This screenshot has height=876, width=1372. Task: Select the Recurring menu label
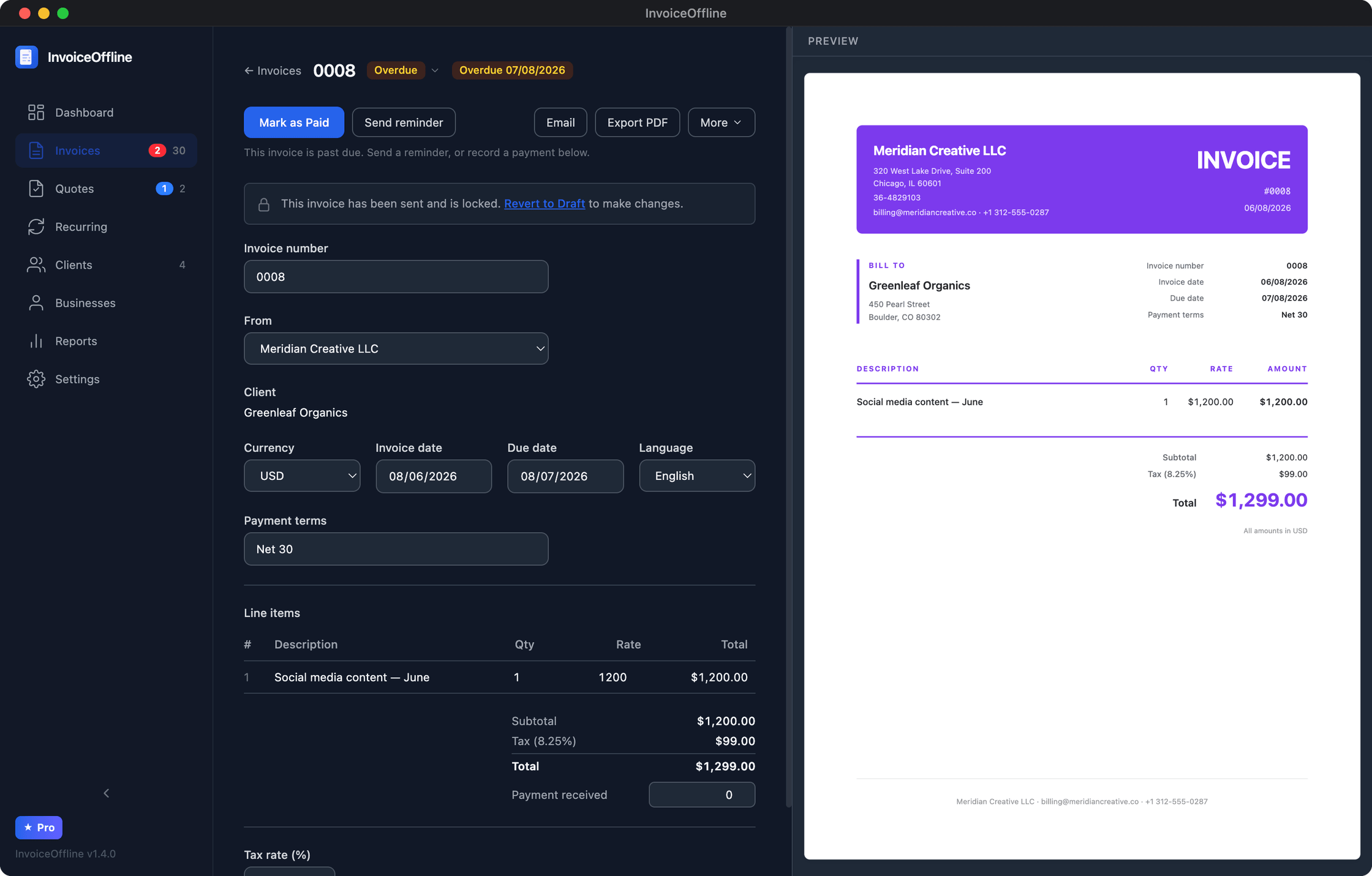81,227
